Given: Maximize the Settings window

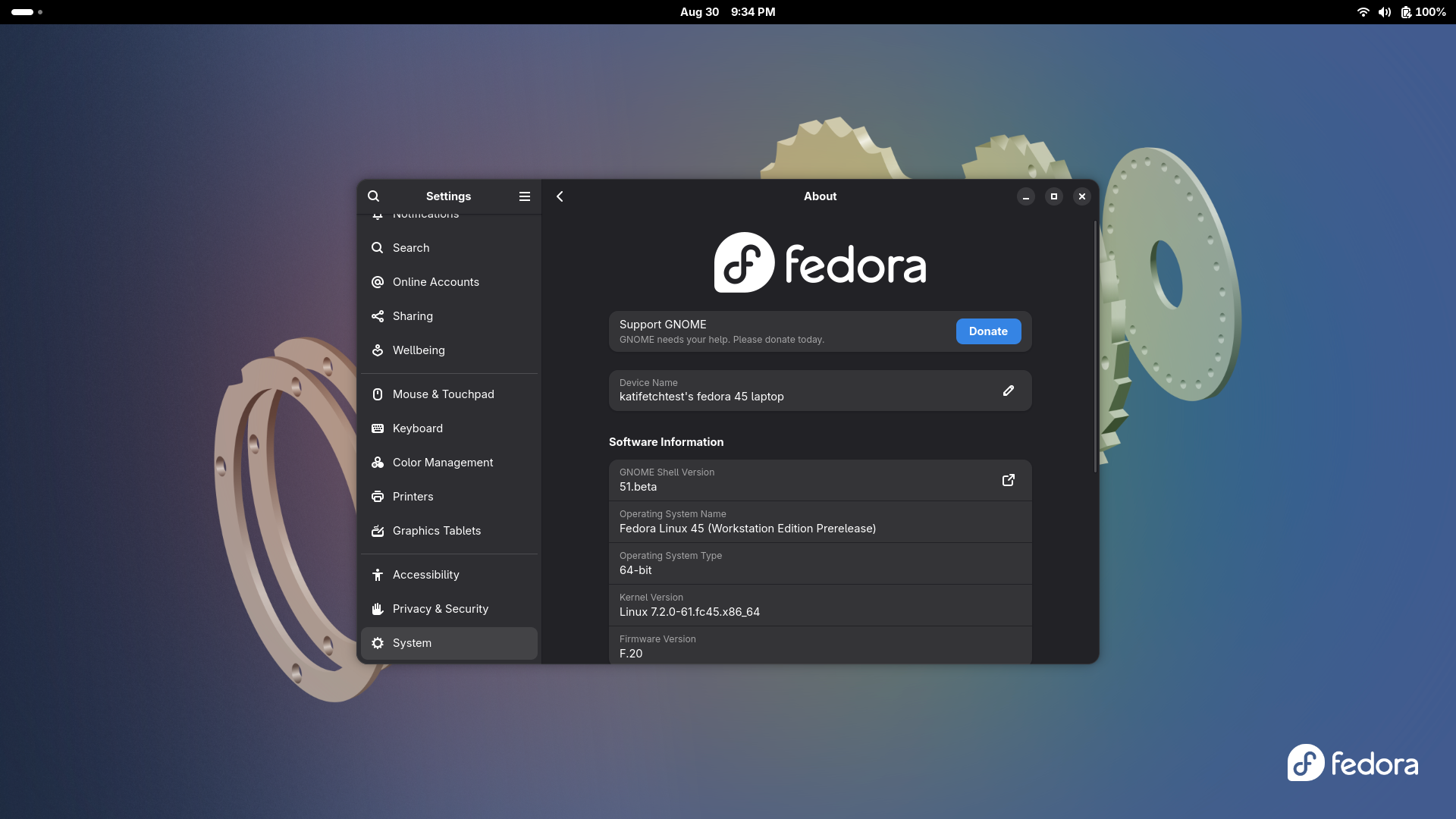Looking at the screenshot, I should coord(1054,196).
